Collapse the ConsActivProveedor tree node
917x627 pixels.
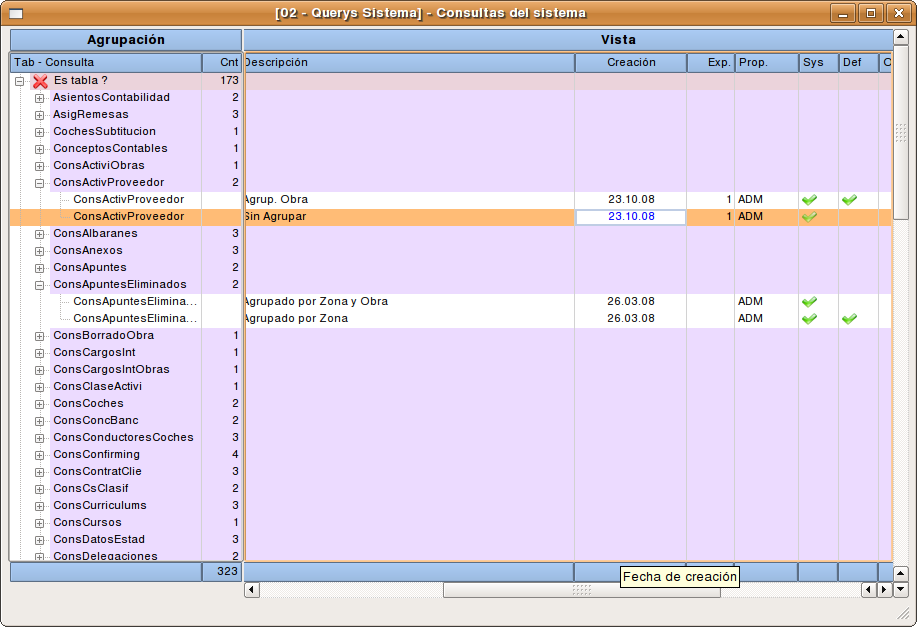click(x=38, y=182)
